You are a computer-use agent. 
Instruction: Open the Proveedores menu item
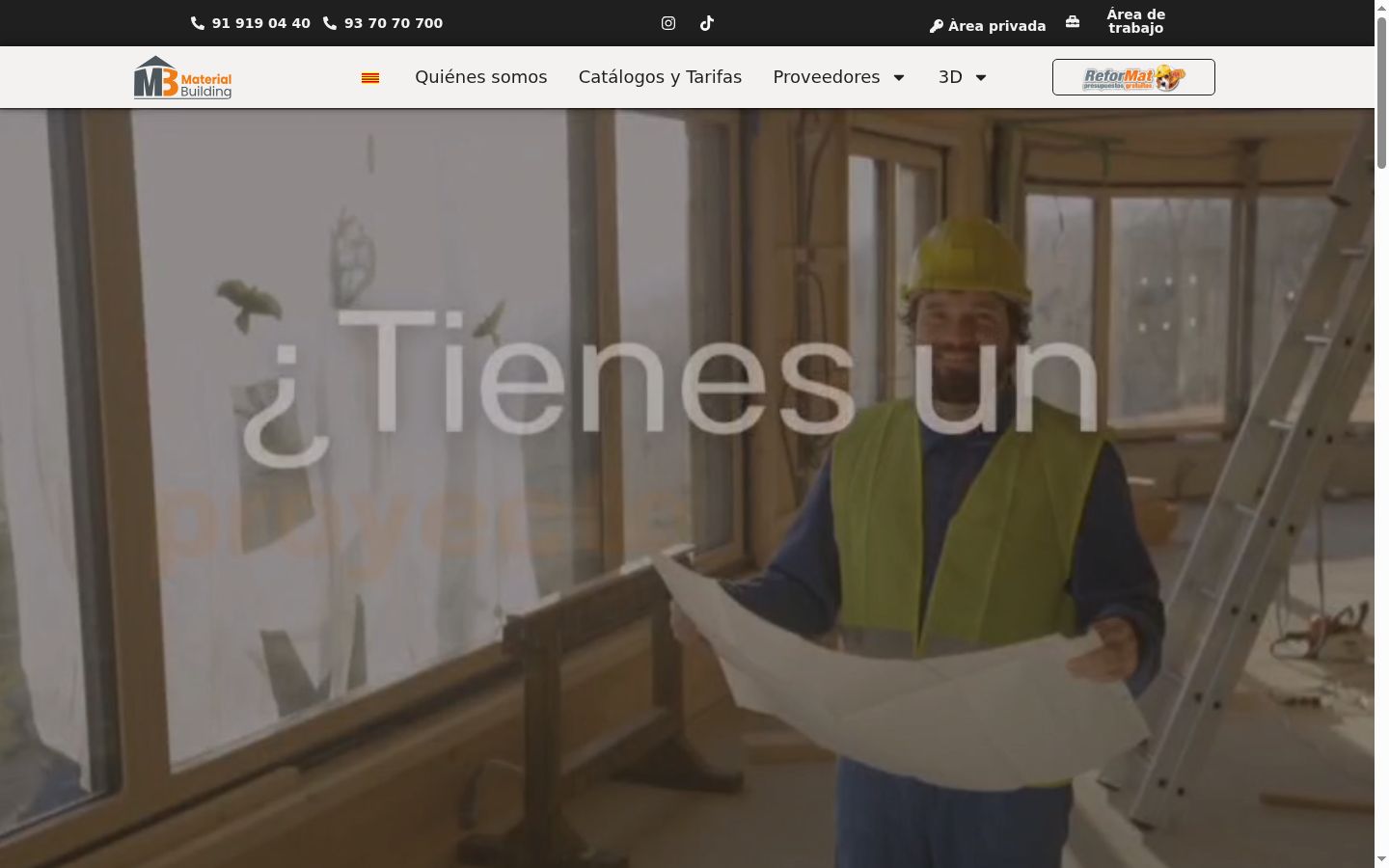827,77
